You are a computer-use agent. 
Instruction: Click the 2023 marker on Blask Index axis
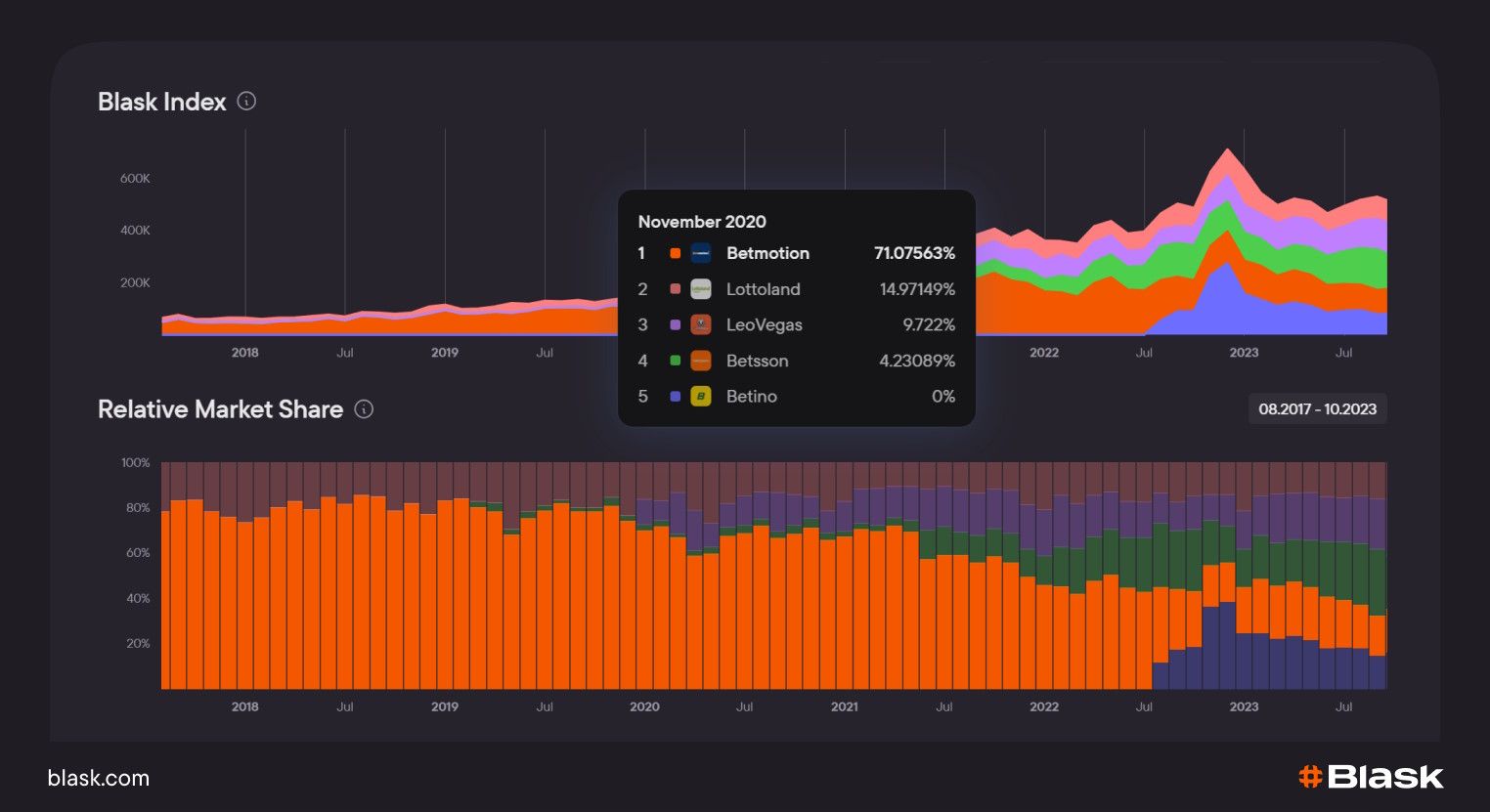point(1244,353)
